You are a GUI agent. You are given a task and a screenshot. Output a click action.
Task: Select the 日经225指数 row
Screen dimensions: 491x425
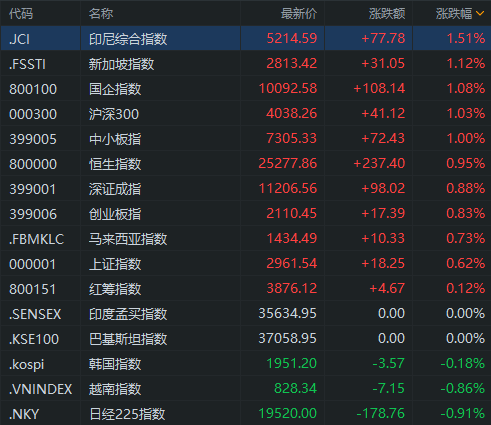pos(245,413)
